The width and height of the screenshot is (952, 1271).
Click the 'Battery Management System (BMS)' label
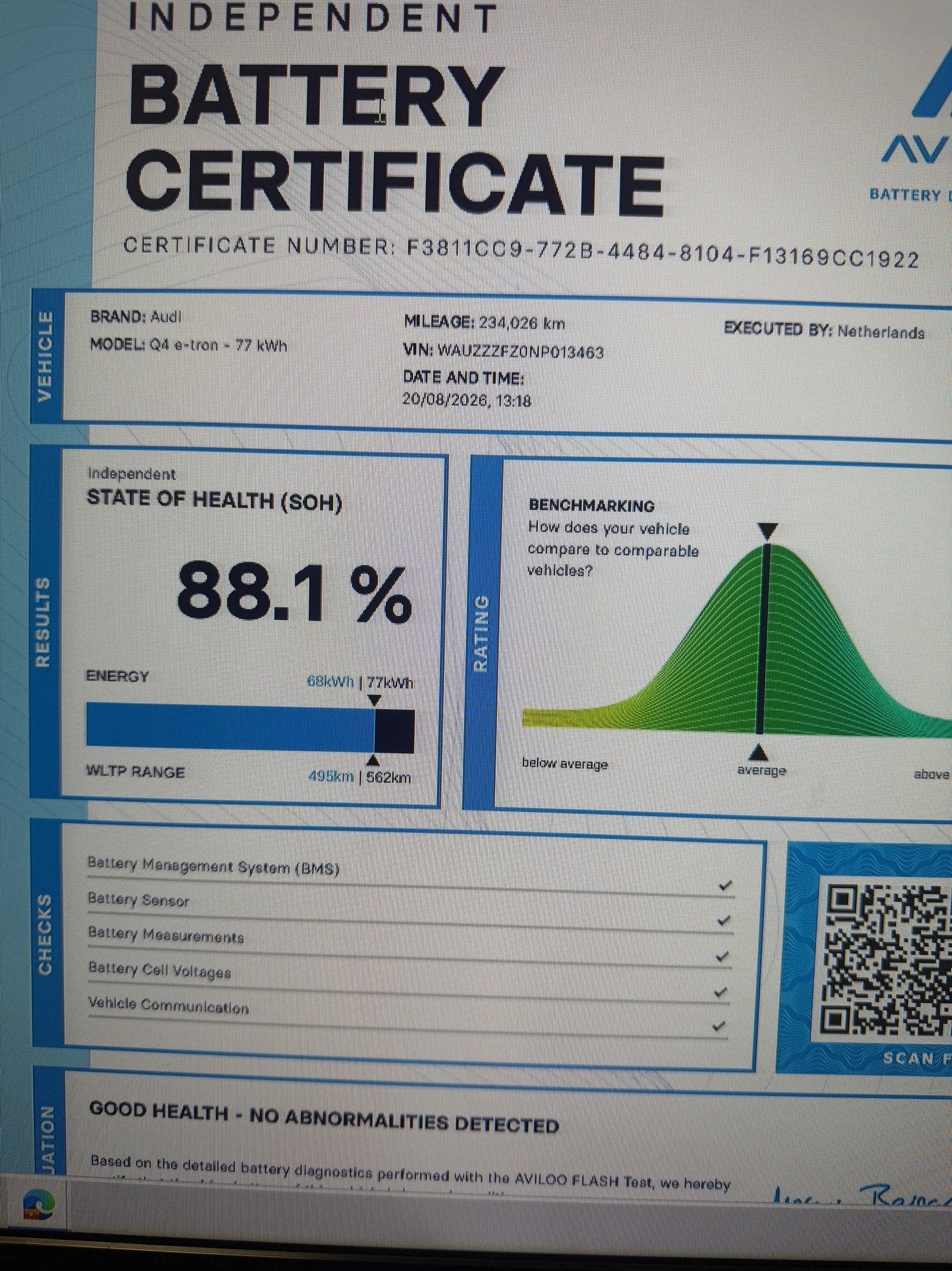tap(213, 866)
